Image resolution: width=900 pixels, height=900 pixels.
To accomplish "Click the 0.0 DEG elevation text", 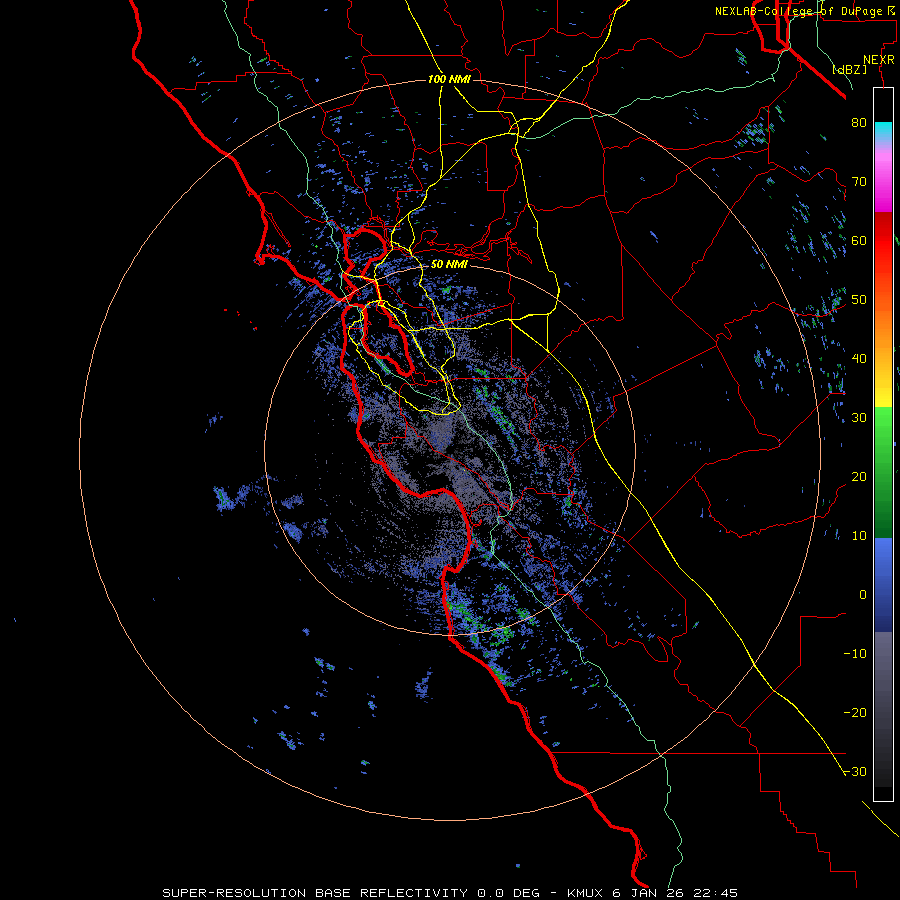I will 509,893.
